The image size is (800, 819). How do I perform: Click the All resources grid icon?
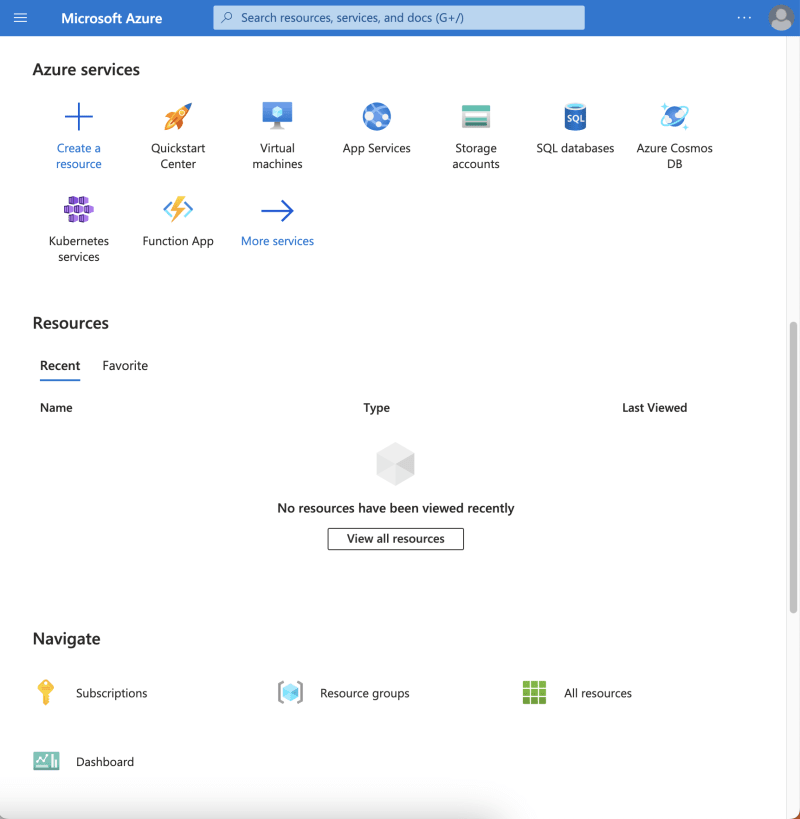click(x=534, y=693)
